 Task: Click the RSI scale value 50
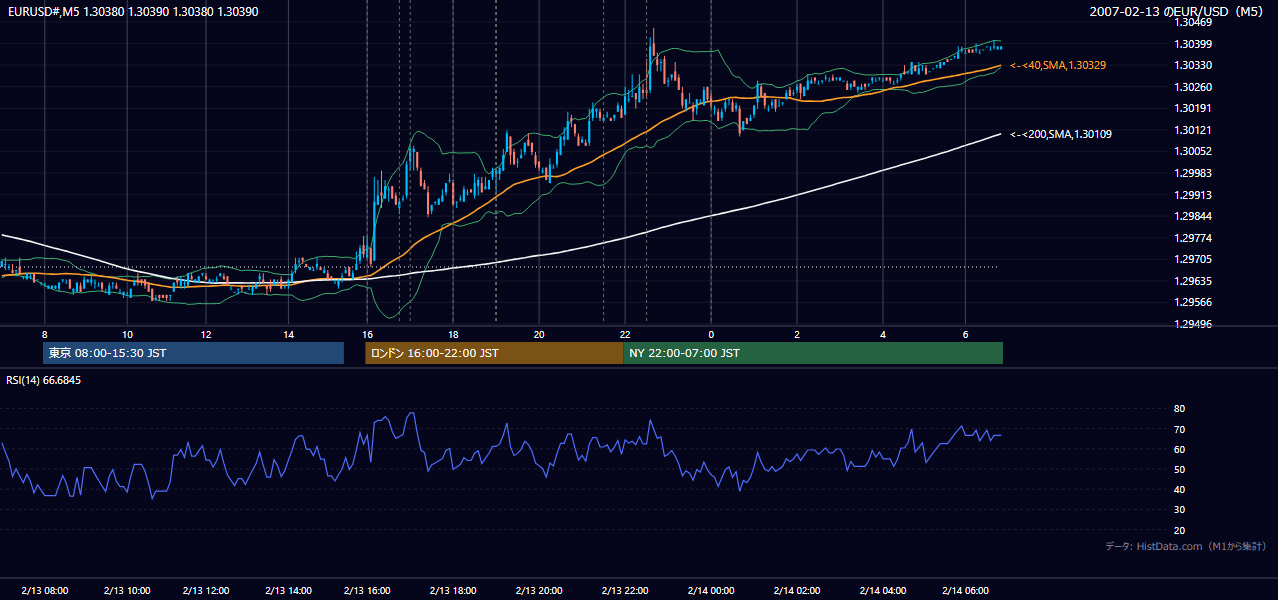1179,469
